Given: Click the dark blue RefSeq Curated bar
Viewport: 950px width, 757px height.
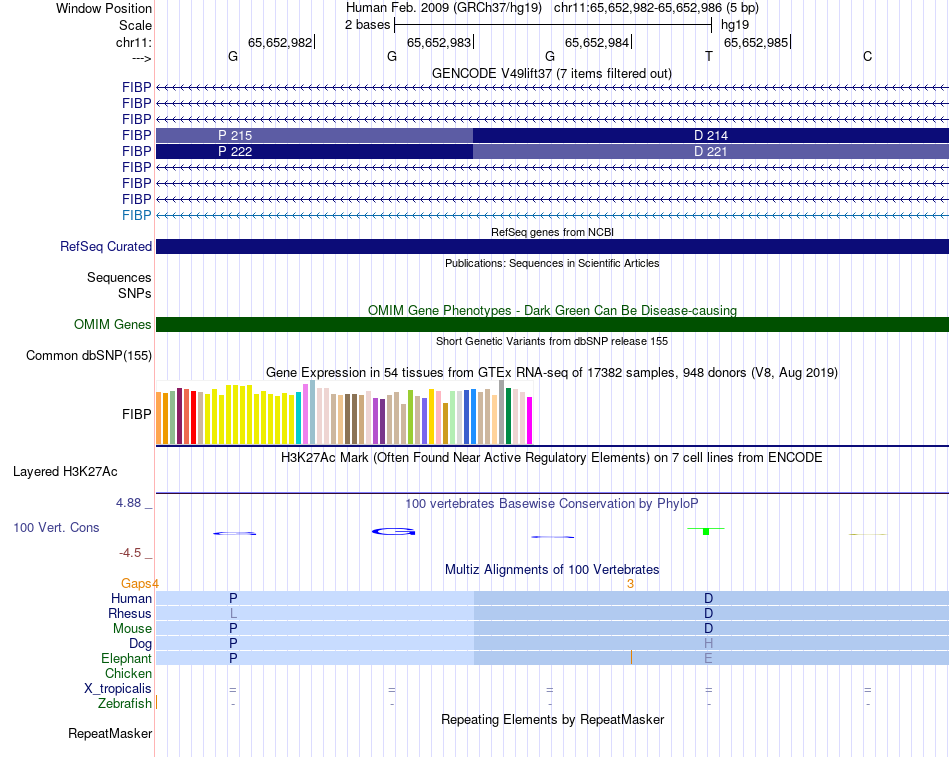Looking at the screenshot, I should [553, 246].
